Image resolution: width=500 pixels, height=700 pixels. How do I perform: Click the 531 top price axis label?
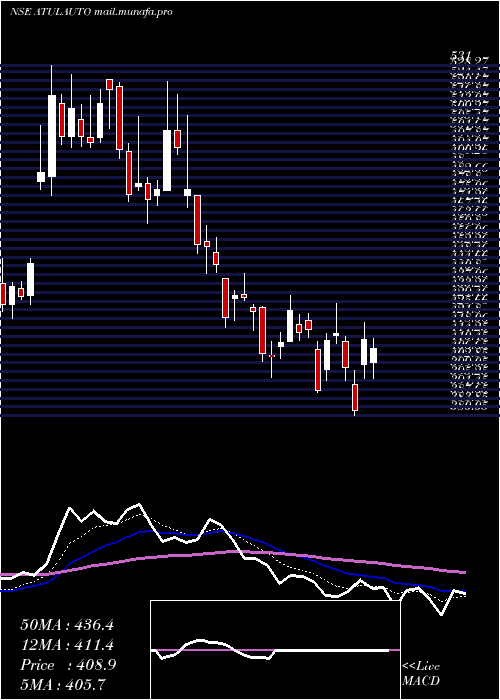click(460, 56)
